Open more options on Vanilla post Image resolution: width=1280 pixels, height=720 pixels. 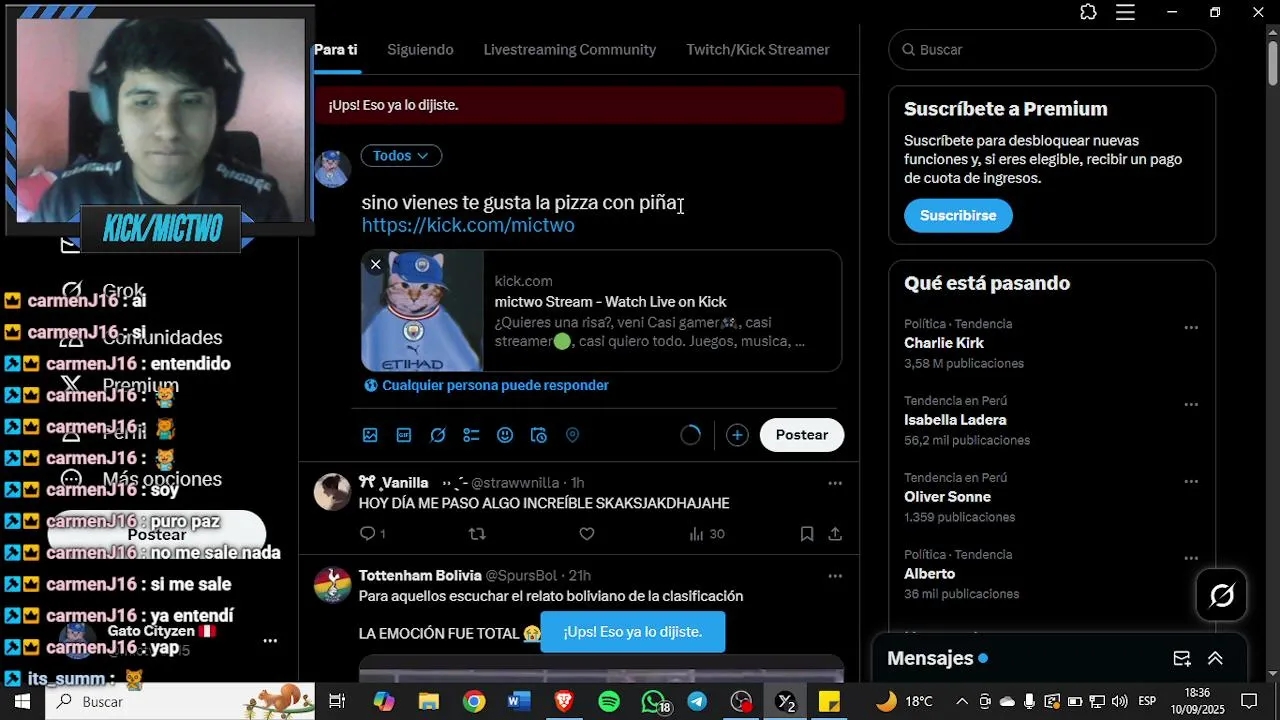tap(835, 483)
